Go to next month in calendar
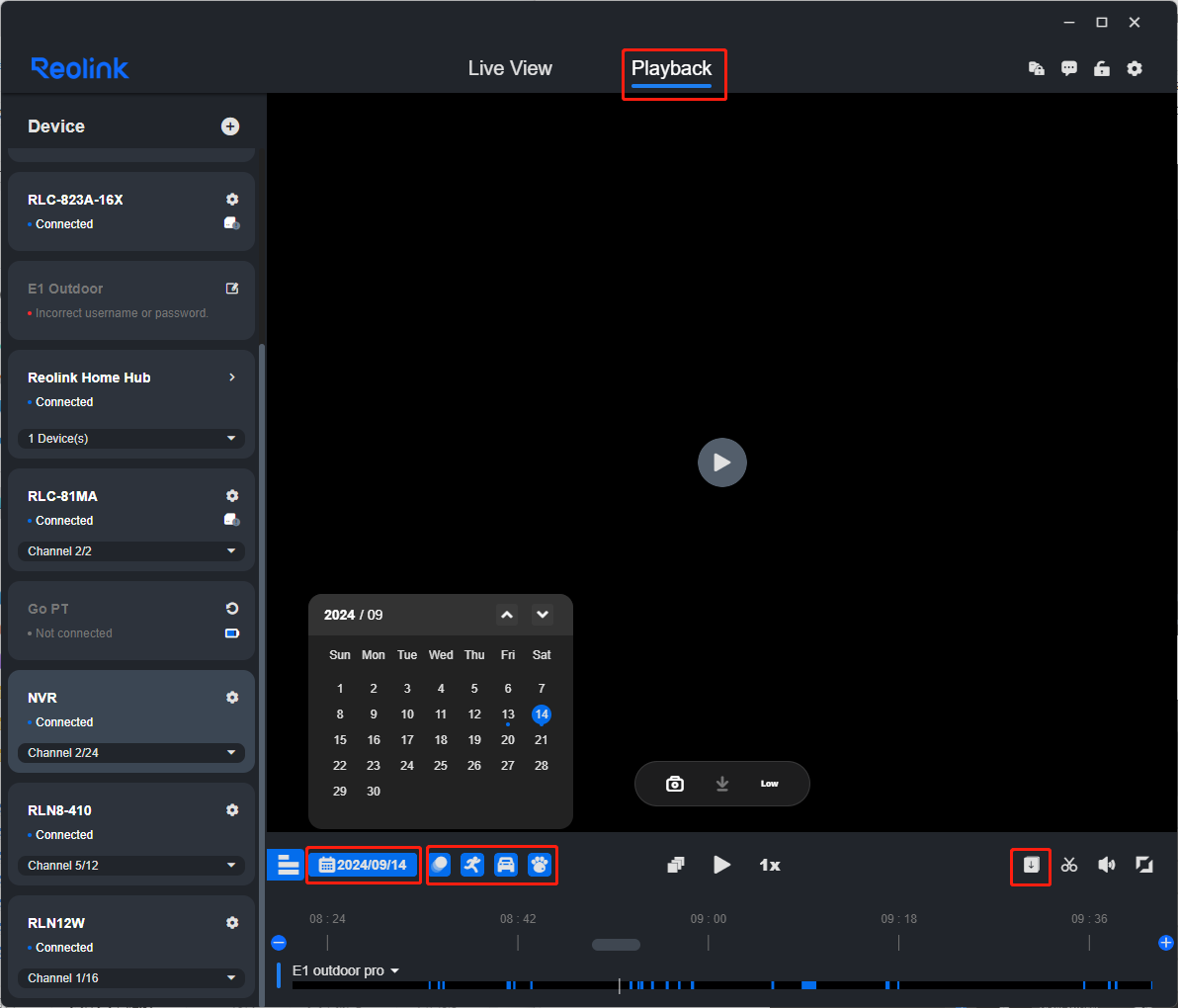 pos(543,615)
